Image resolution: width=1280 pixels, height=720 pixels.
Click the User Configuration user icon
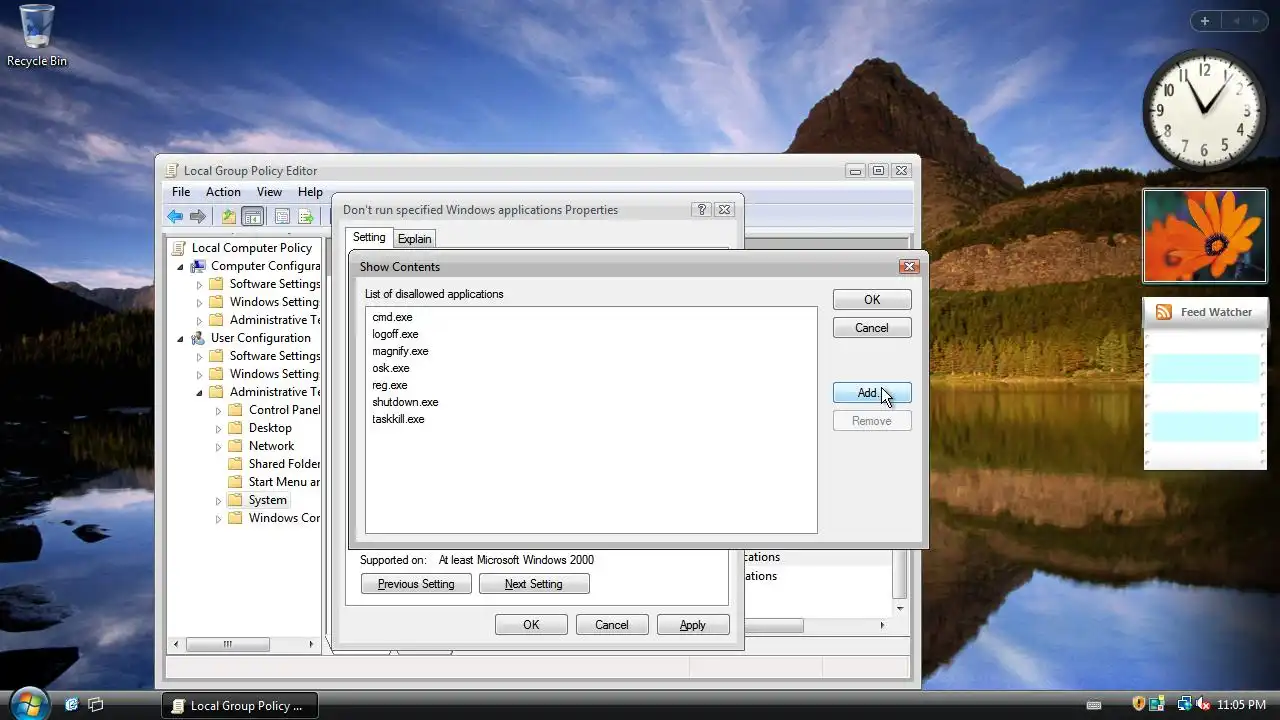tap(198, 338)
